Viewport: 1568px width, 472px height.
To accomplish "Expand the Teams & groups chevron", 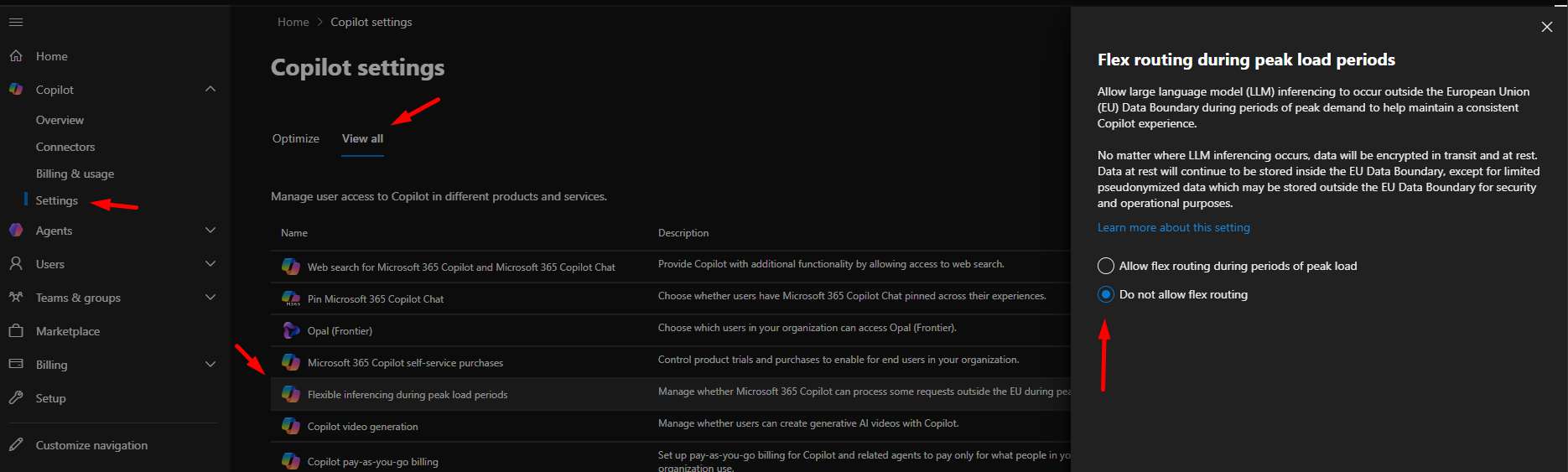I will coord(210,297).
